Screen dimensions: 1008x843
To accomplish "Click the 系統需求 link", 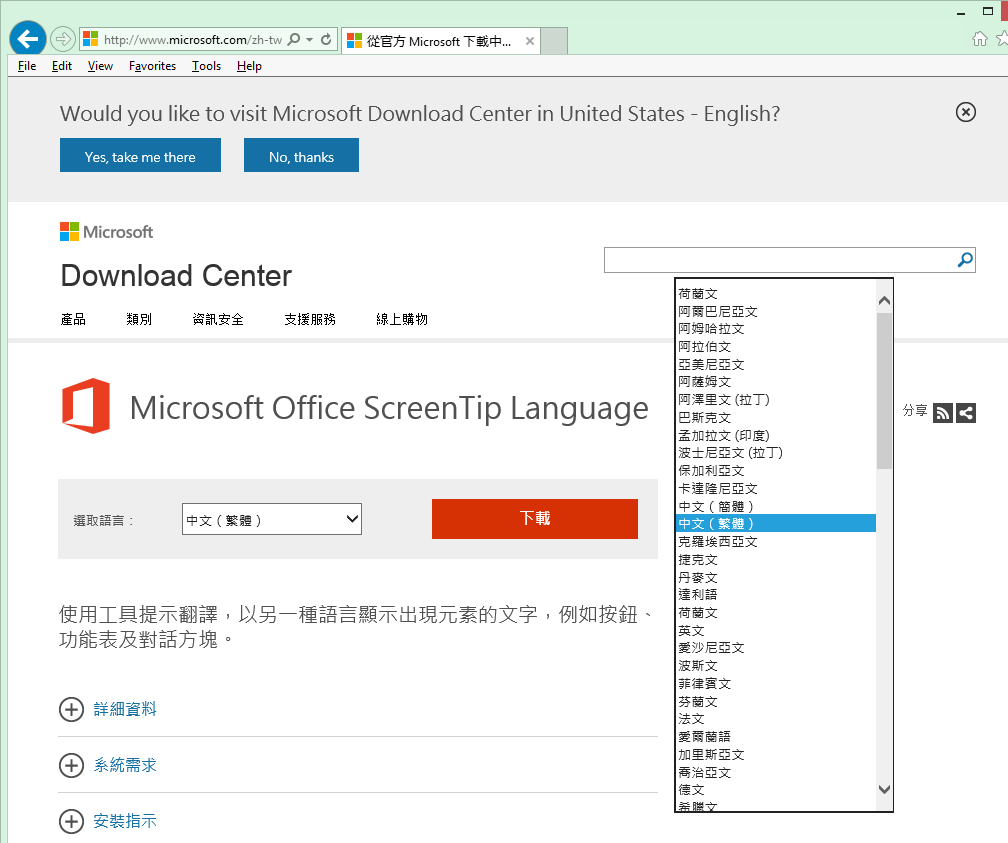I will [125, 765].
